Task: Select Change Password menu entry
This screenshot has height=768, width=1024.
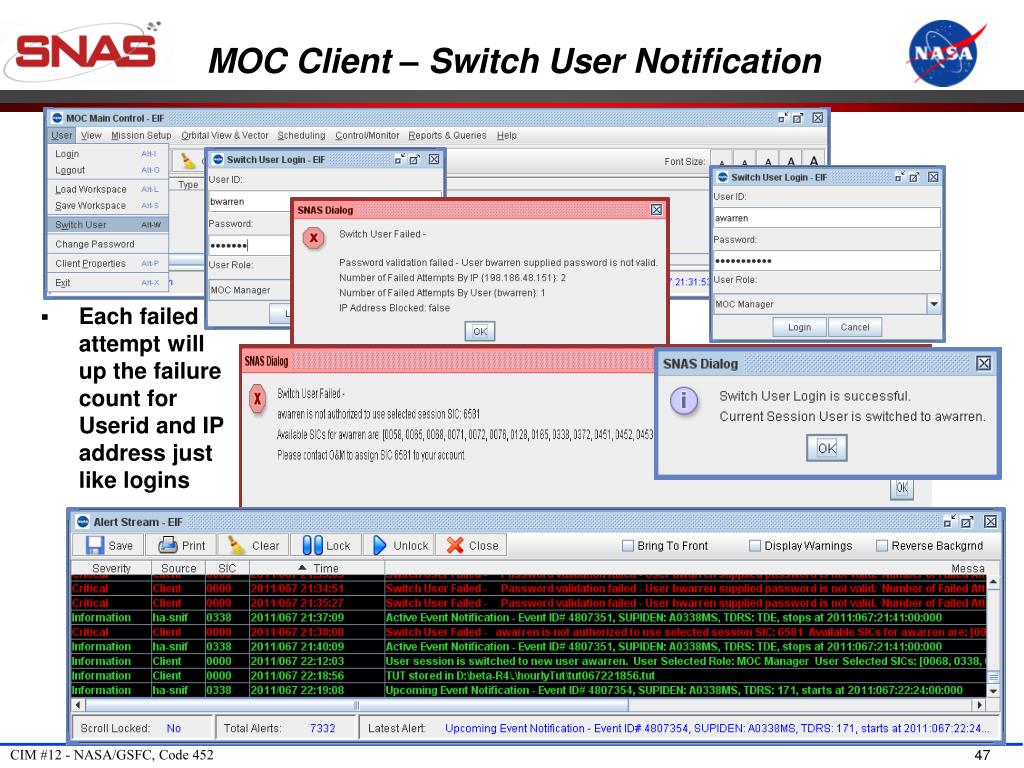Action: 108,244
